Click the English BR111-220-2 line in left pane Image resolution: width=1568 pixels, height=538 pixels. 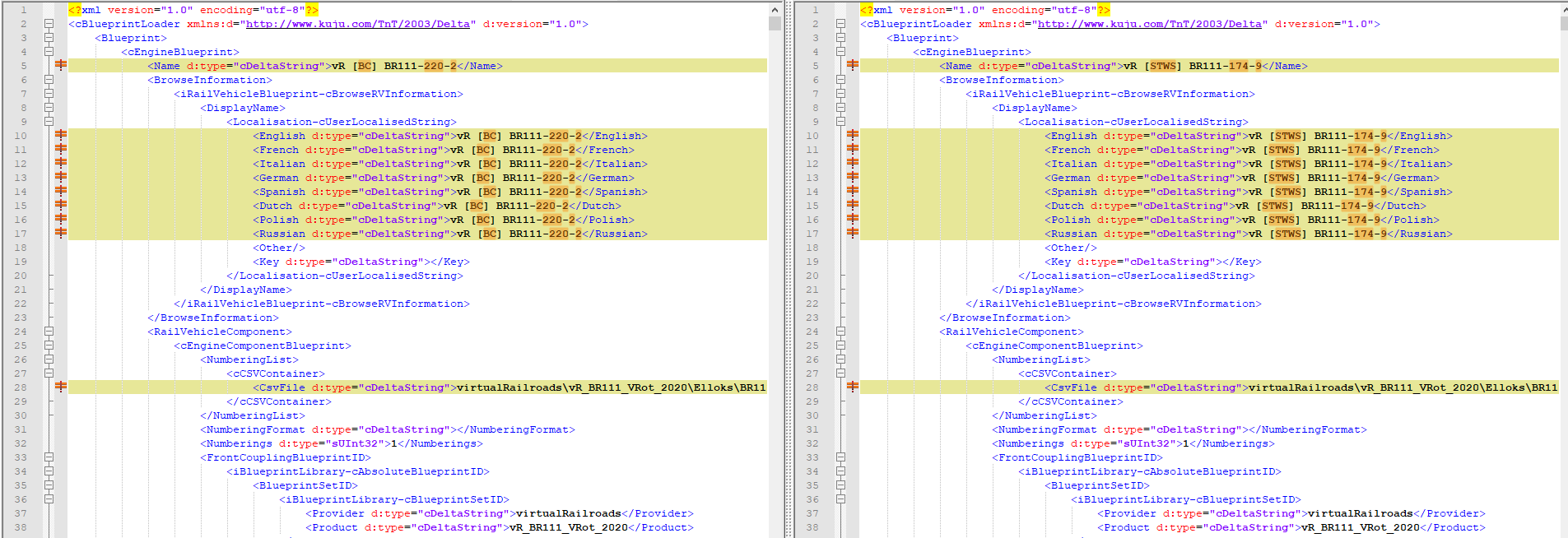pyautogui.click(x=418, y=136)
